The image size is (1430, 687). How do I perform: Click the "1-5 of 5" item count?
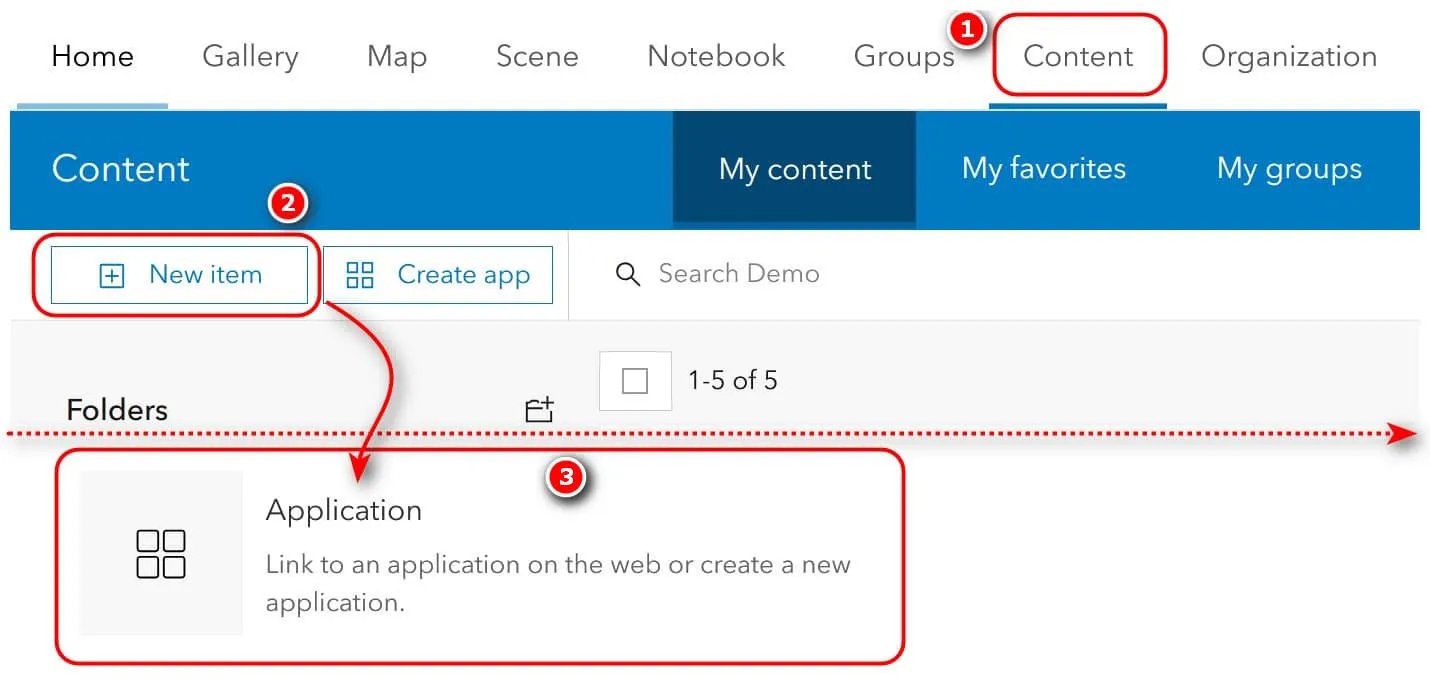coord(733,381)
